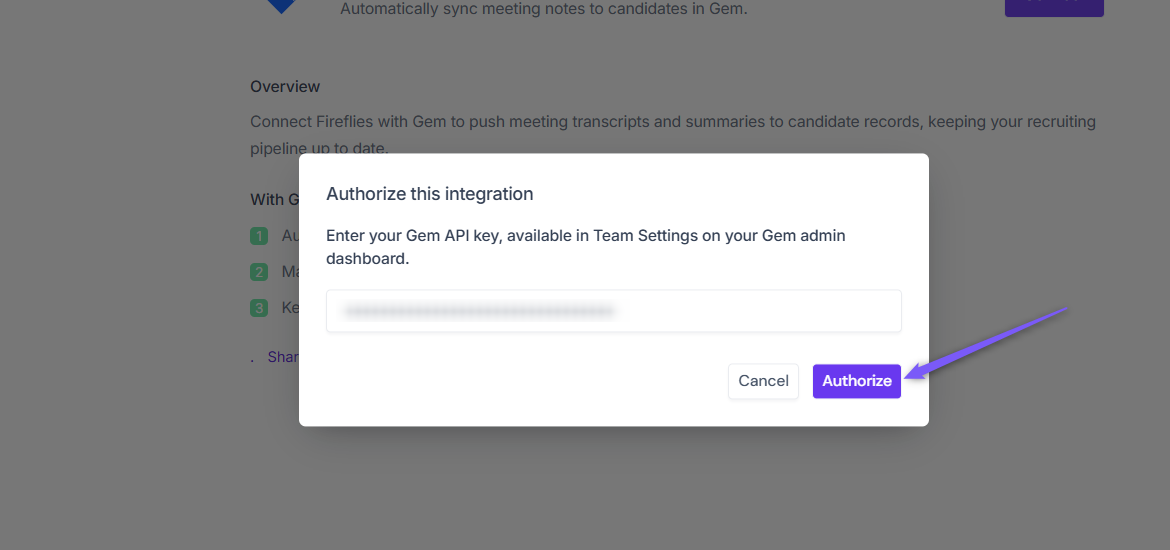Focus the Gem API key input field
Viewport: 1170px width, 550px height.
[x=613, y=311]
